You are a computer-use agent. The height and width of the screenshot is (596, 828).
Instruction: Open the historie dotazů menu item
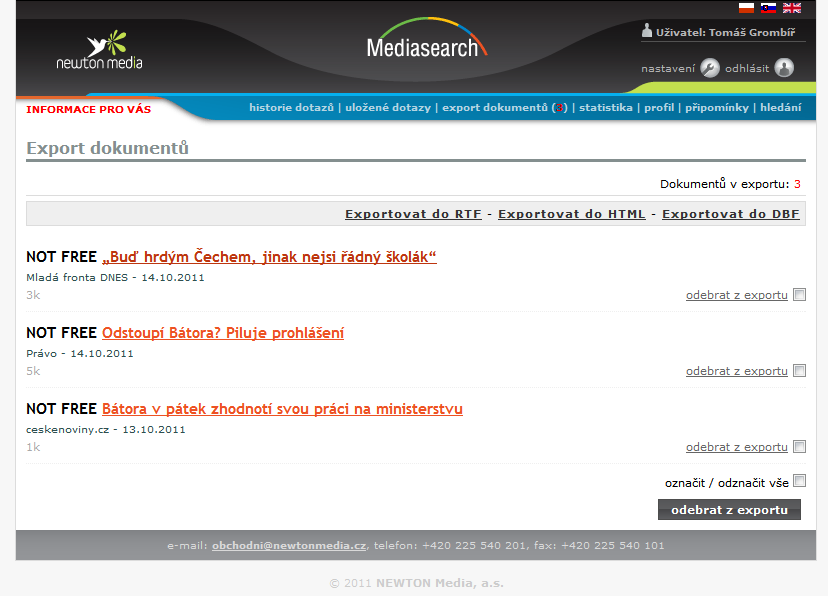(291, 108)
